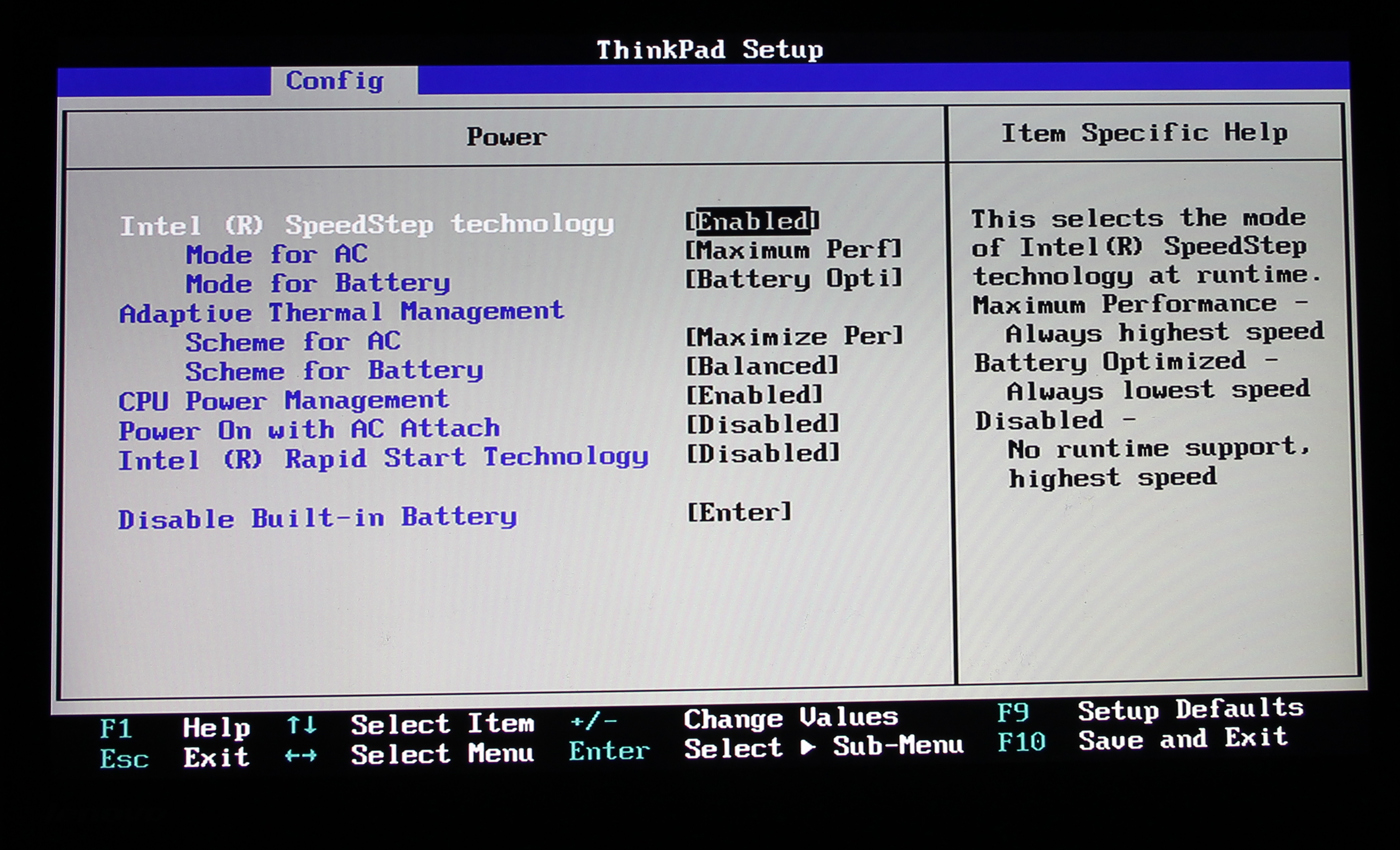This screenshot has width=1400, height=850.
Task: Click help text 'Always highest speed'
Action: click(x=1165, y=332)
